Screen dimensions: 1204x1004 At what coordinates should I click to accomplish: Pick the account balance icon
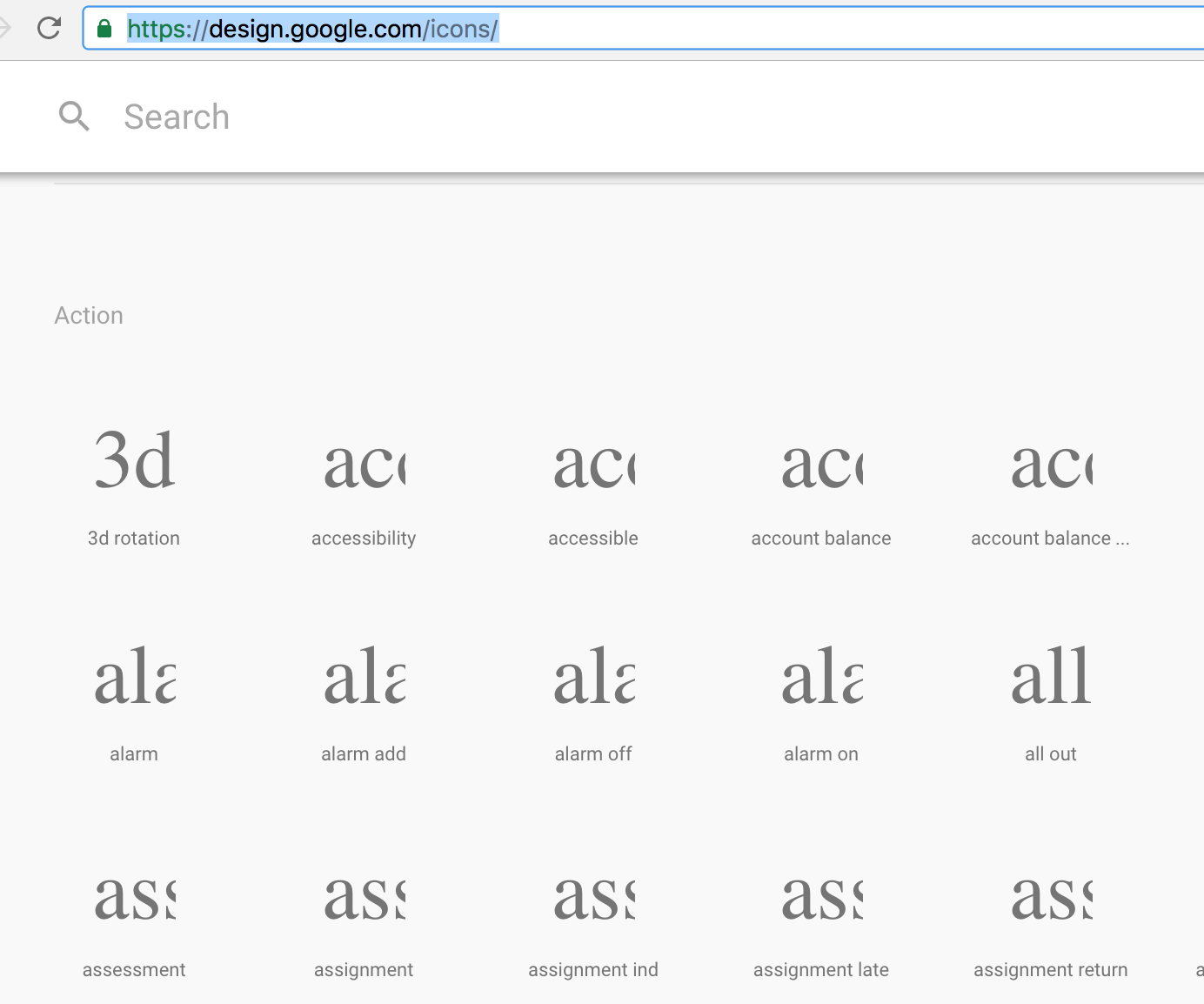(x=821, y=463)
